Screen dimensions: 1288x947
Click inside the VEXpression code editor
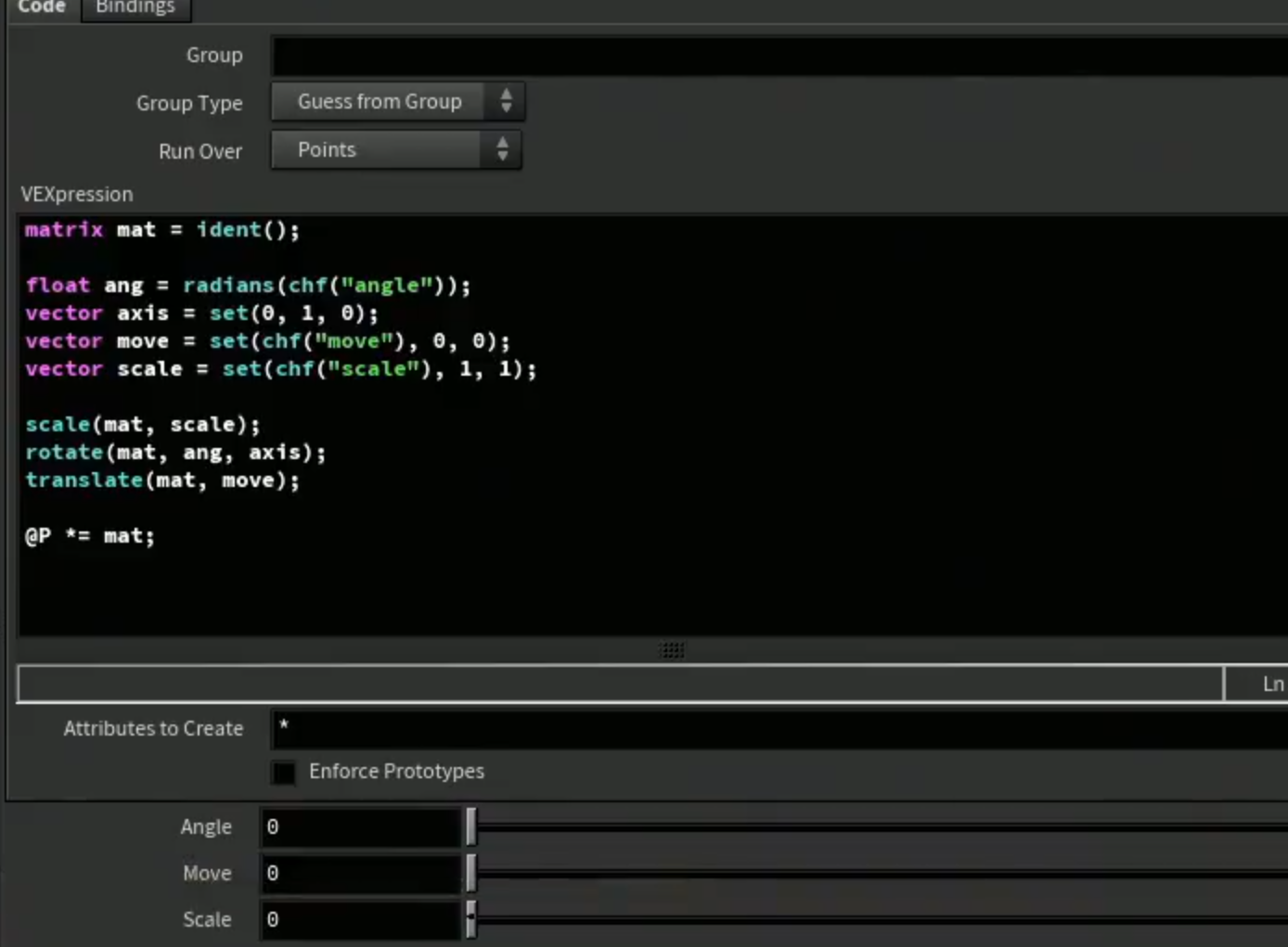[652, 426]
